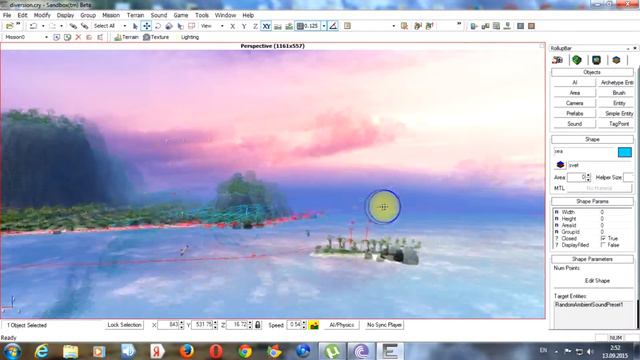Collapse the Shape Params rollup header
640x360 pixels.
click(x=592, y=202)
